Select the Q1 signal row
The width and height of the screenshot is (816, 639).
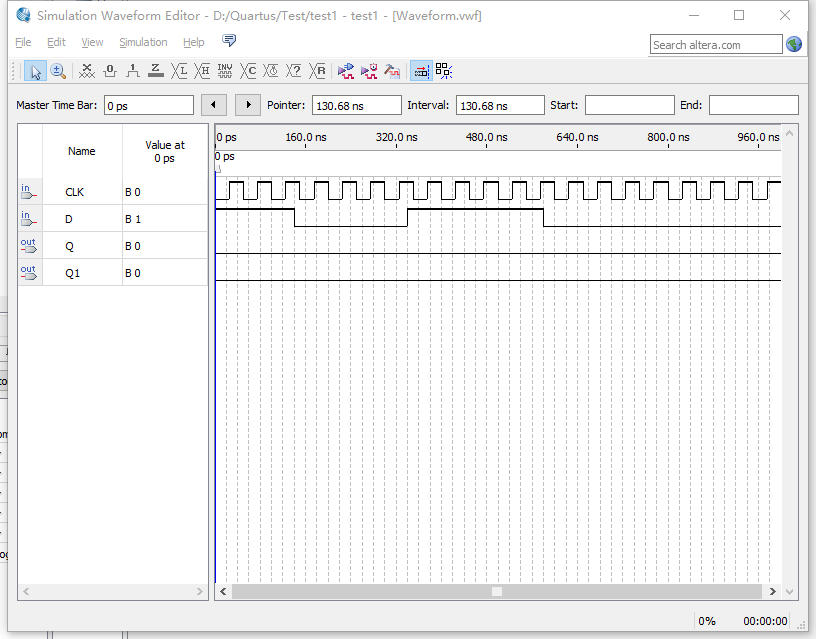(113, 273)
